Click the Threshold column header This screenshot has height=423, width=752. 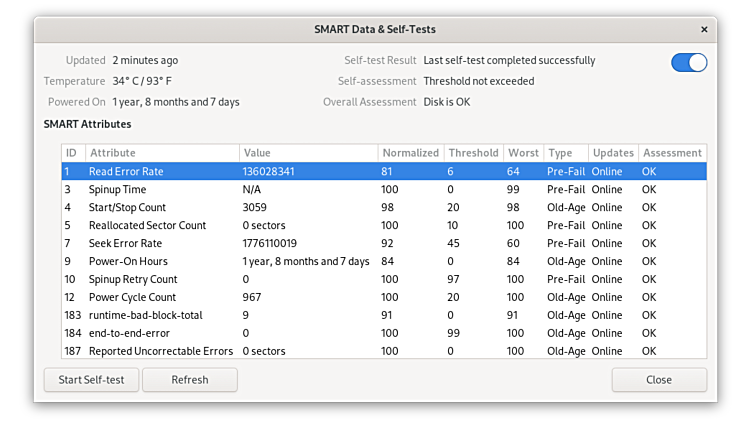(473, 153)
